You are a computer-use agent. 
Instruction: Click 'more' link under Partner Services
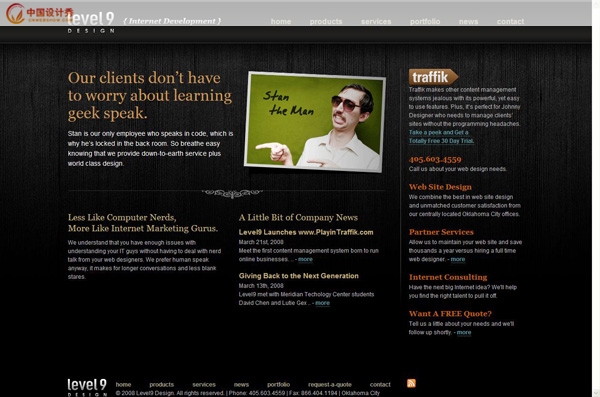click(x=458, y=259)
